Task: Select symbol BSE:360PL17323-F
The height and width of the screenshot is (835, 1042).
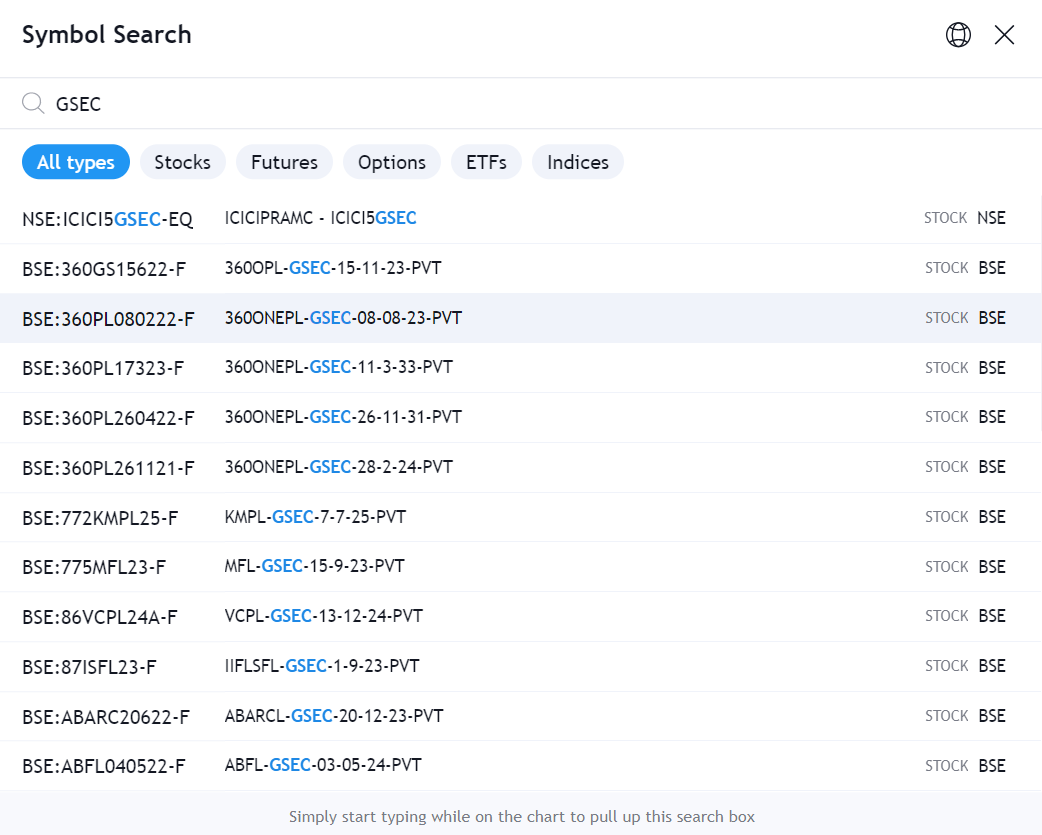Action: [103, 368]
